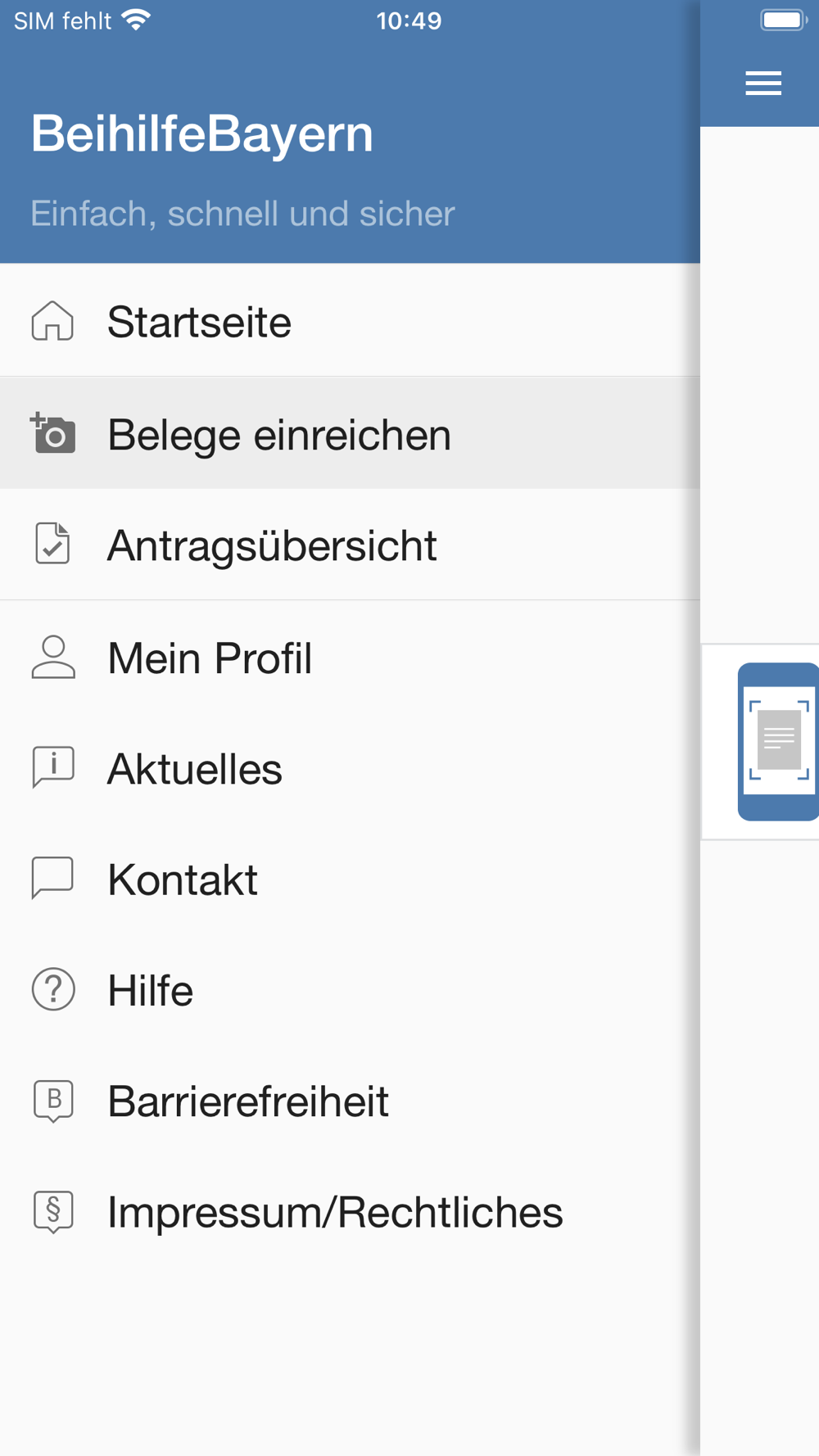The image size is (819, 1456).
Task: Click the paragraph icon for Impressum/Rechtliches
Action: coord(53,1211)
